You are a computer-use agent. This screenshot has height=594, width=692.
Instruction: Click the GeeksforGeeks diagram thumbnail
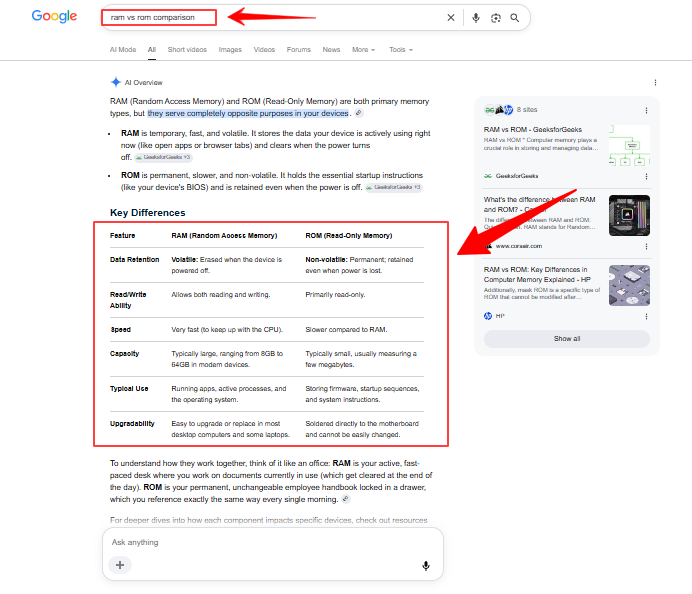[x=629, y=146]
